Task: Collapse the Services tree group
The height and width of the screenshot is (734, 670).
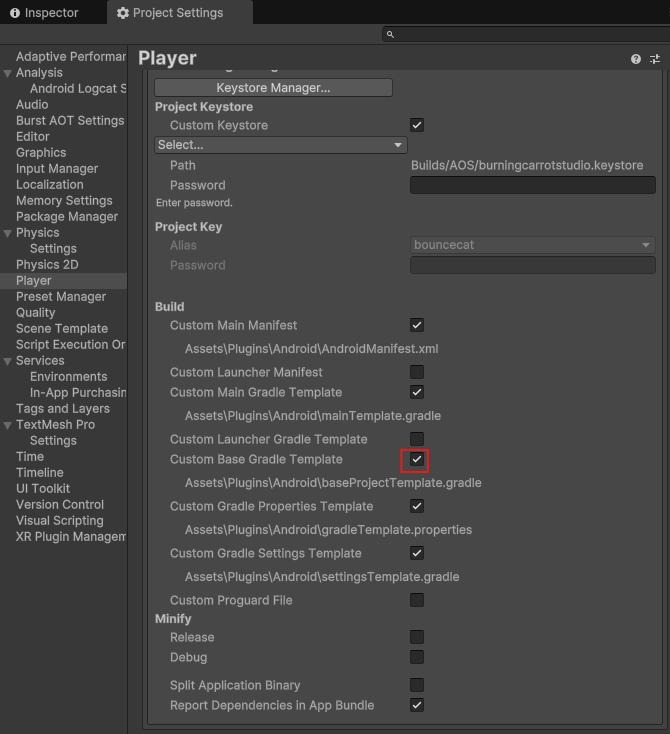Action: click(x=7, y=361)
